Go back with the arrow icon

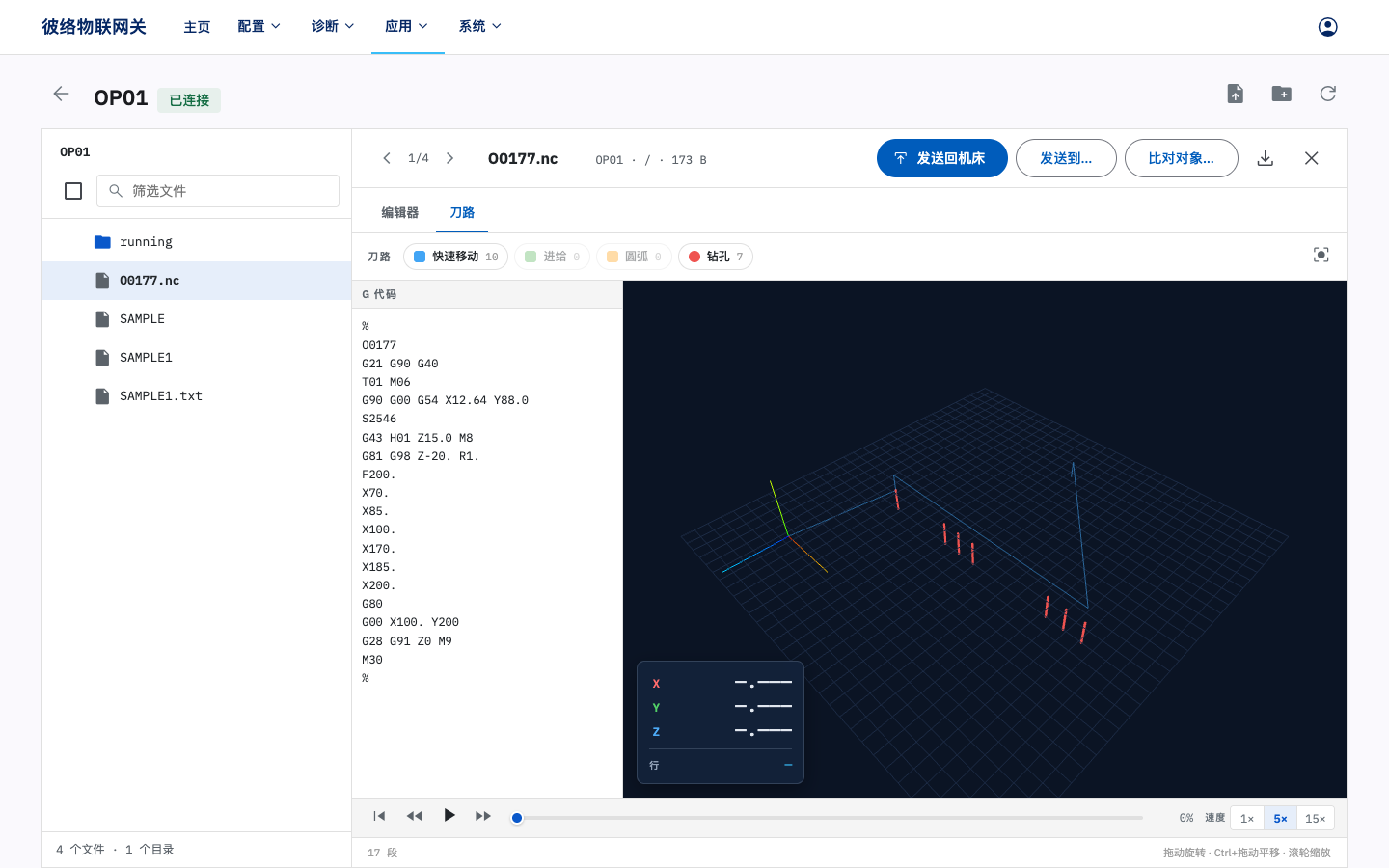point(61,94)
